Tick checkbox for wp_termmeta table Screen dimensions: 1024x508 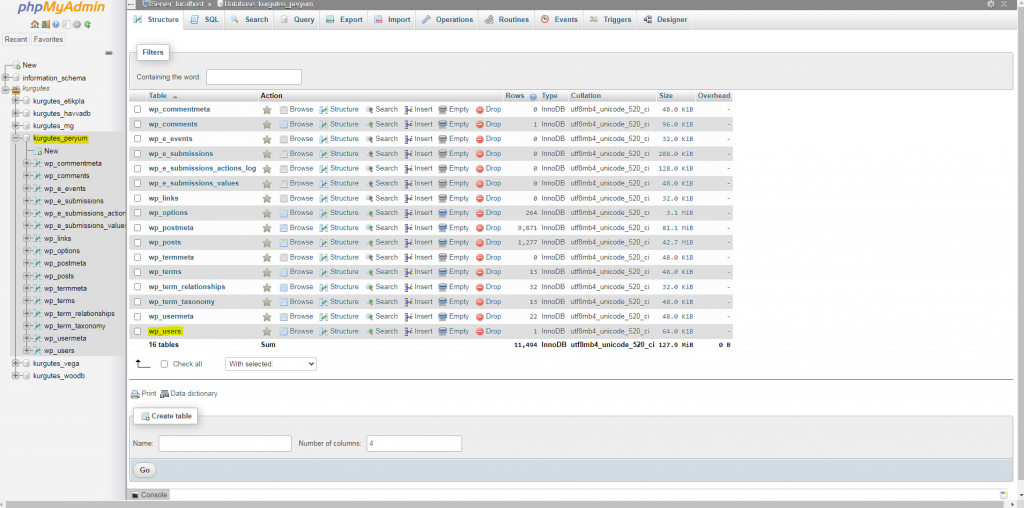pyautogui.click(x=137, y=257)
